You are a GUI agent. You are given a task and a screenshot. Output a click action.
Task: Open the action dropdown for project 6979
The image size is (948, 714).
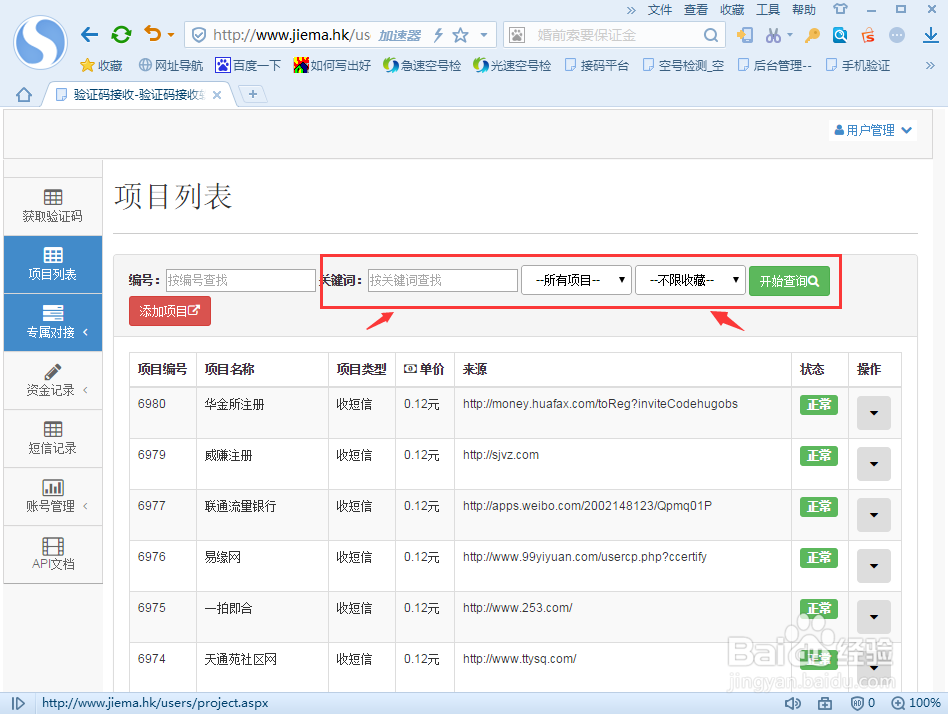click(874, 464)
